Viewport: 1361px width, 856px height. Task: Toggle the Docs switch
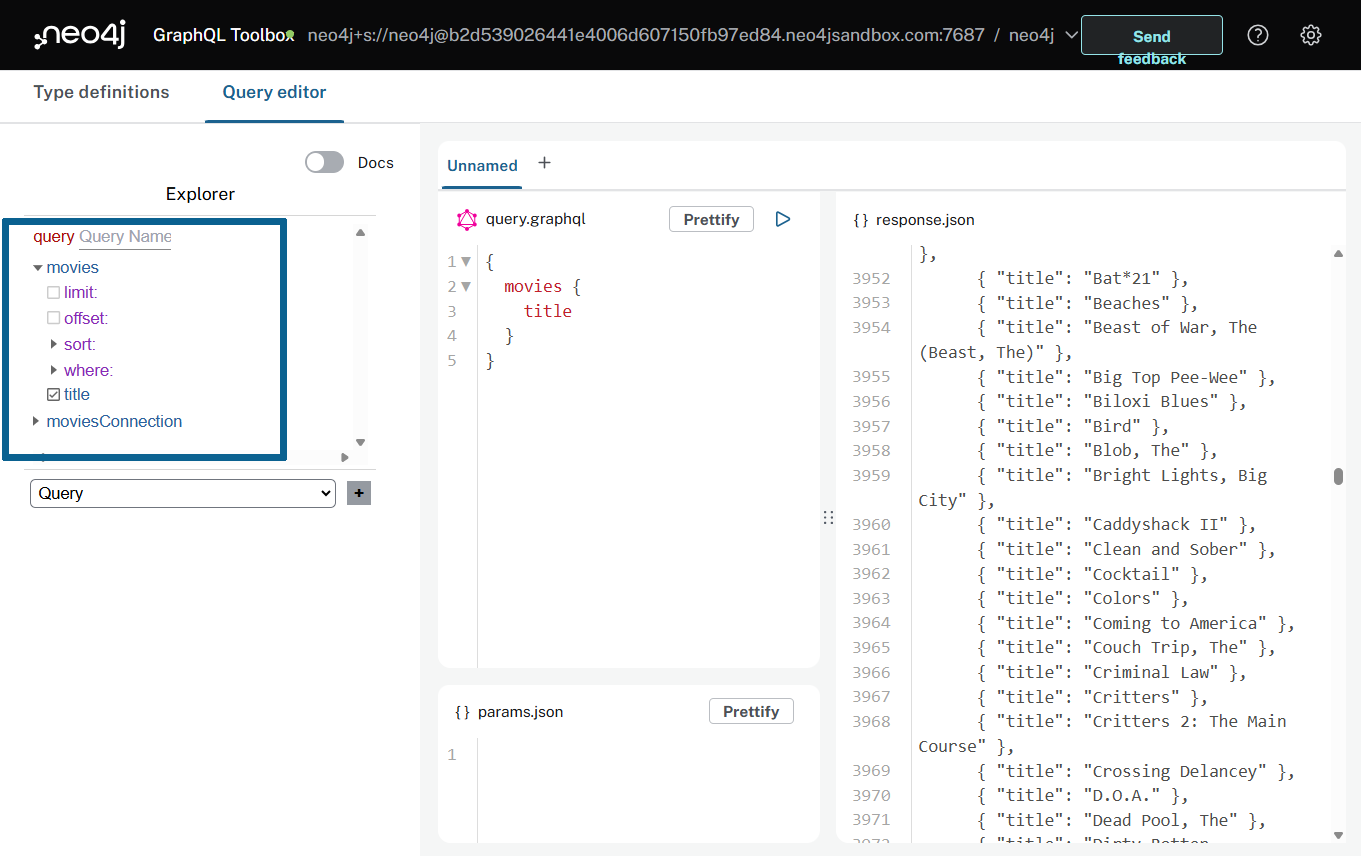tap(324, 162)
